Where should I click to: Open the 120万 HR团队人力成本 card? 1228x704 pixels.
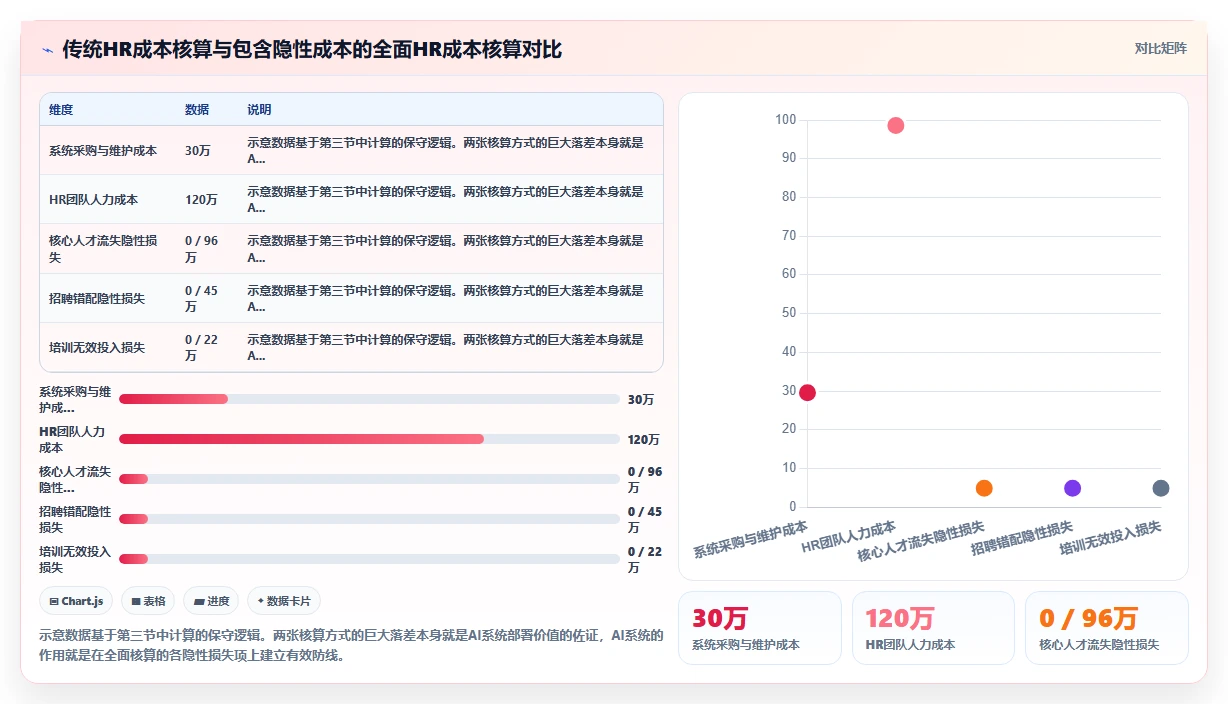934,628
